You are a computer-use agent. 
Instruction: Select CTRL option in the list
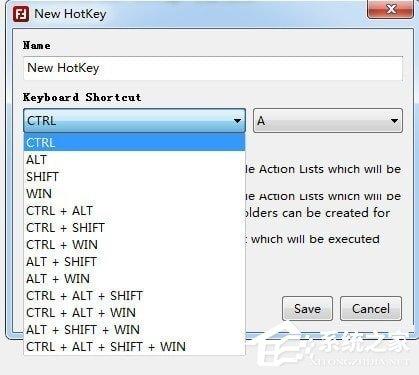(134, 143)
